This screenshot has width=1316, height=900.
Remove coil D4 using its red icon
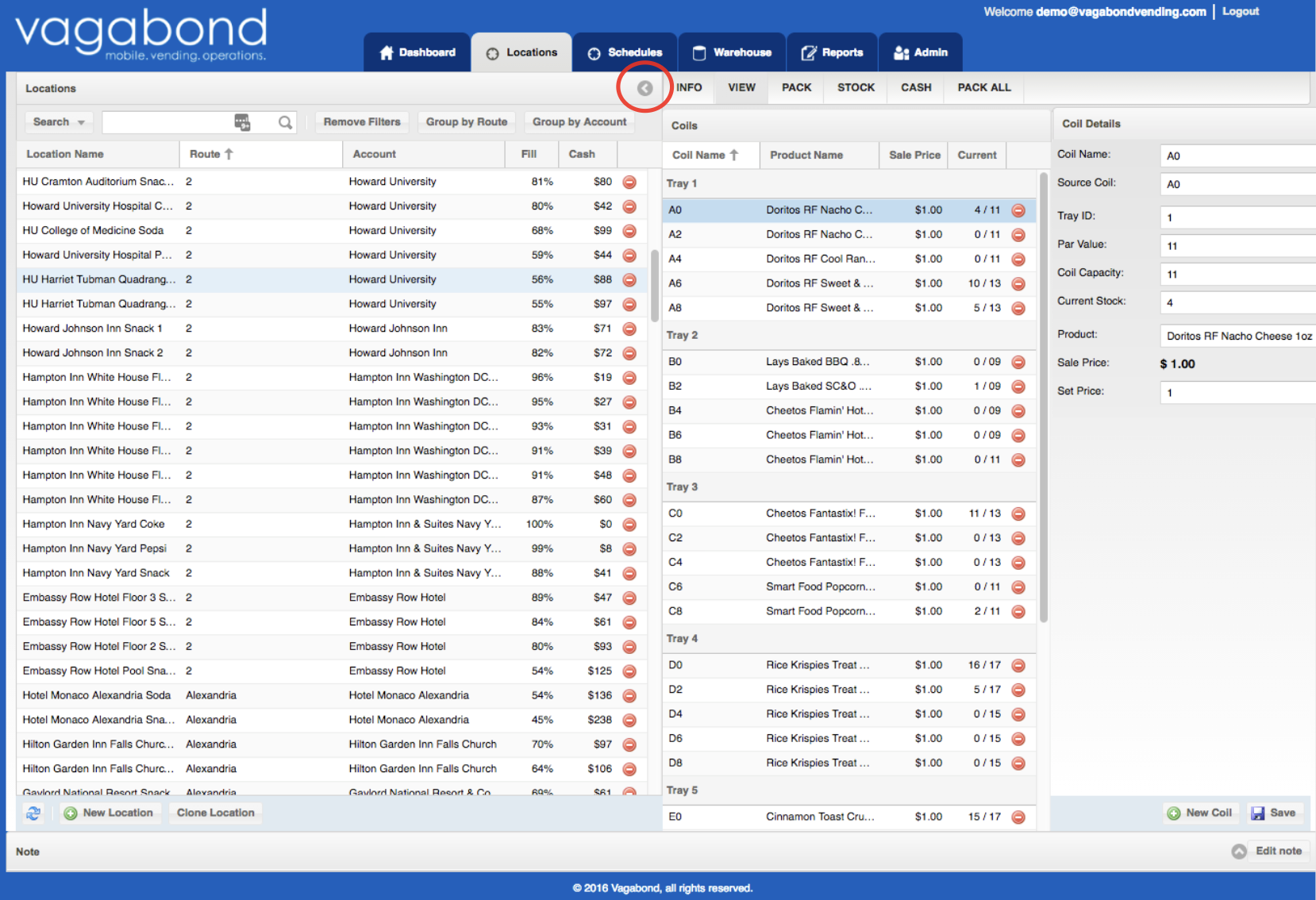tap(1018, 714)
